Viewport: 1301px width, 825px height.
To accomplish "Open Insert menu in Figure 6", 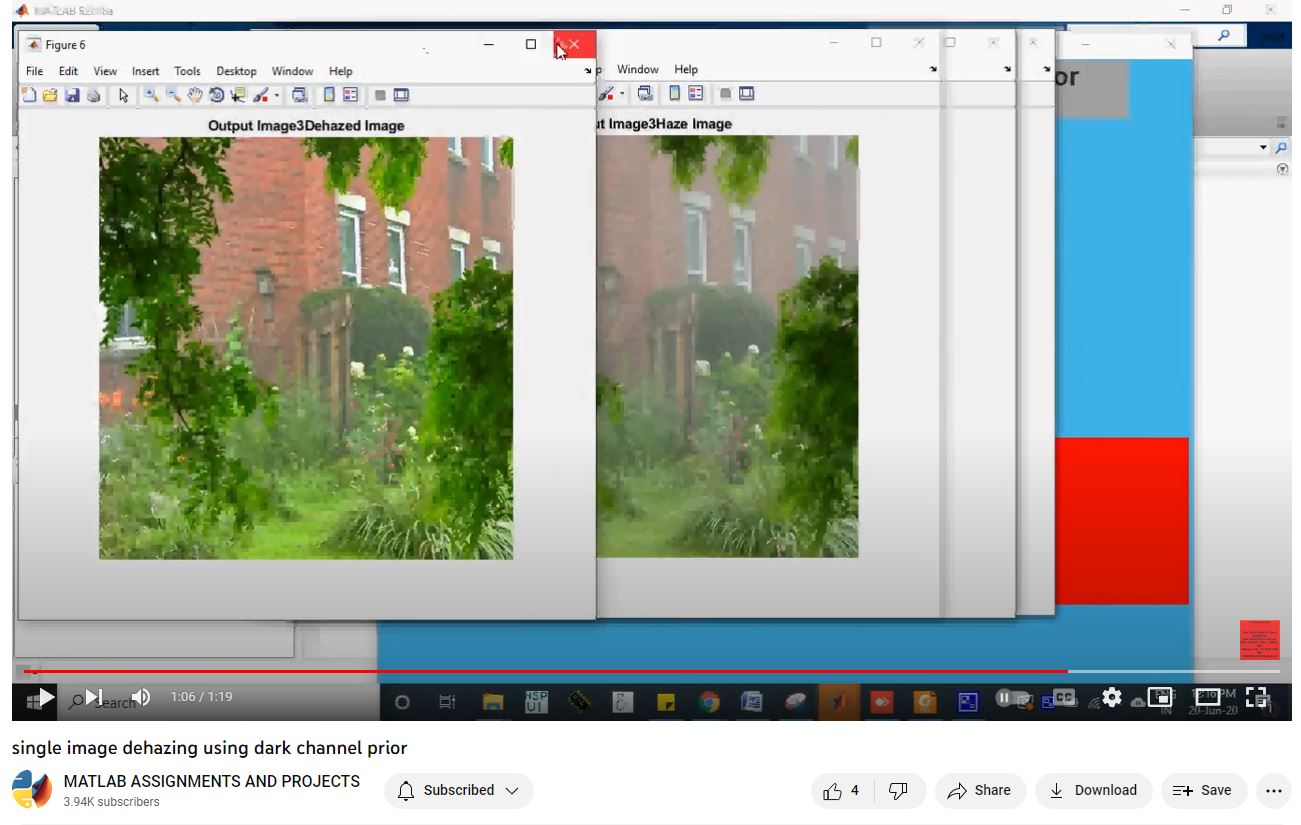I will click(145, 71).
